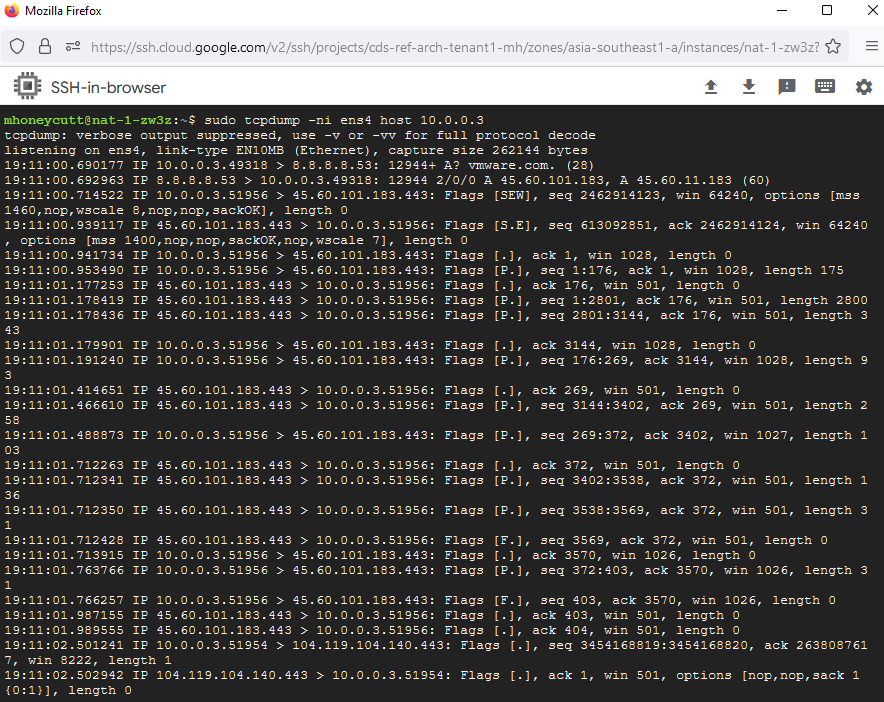Open the send feedback icon
The width and height of the screenshot is (884, 702).
786,87
